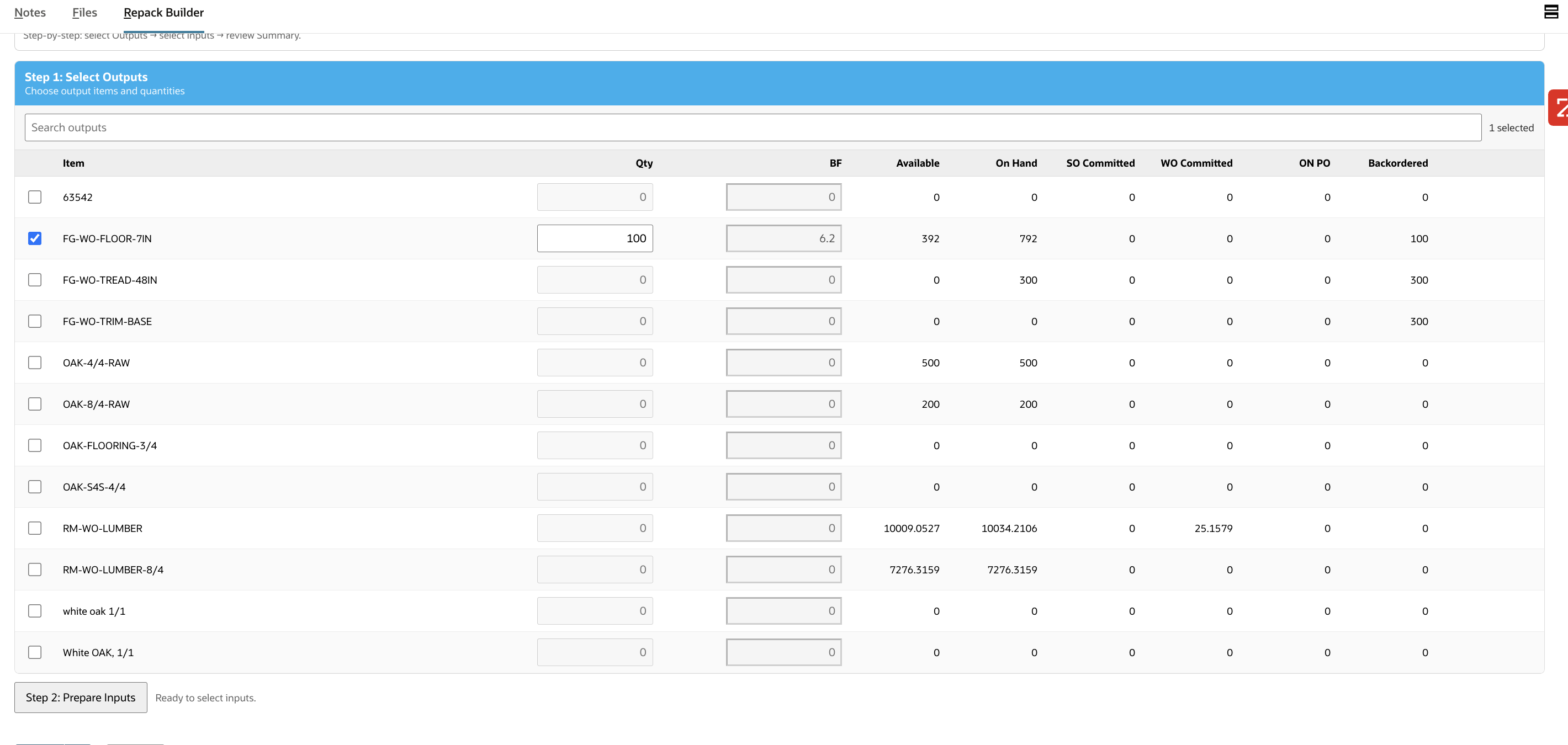Select the OAK-S4S-4/4 checkbox
The width and height of the screenshot is (1568, 745).
[x=35, y=487]
